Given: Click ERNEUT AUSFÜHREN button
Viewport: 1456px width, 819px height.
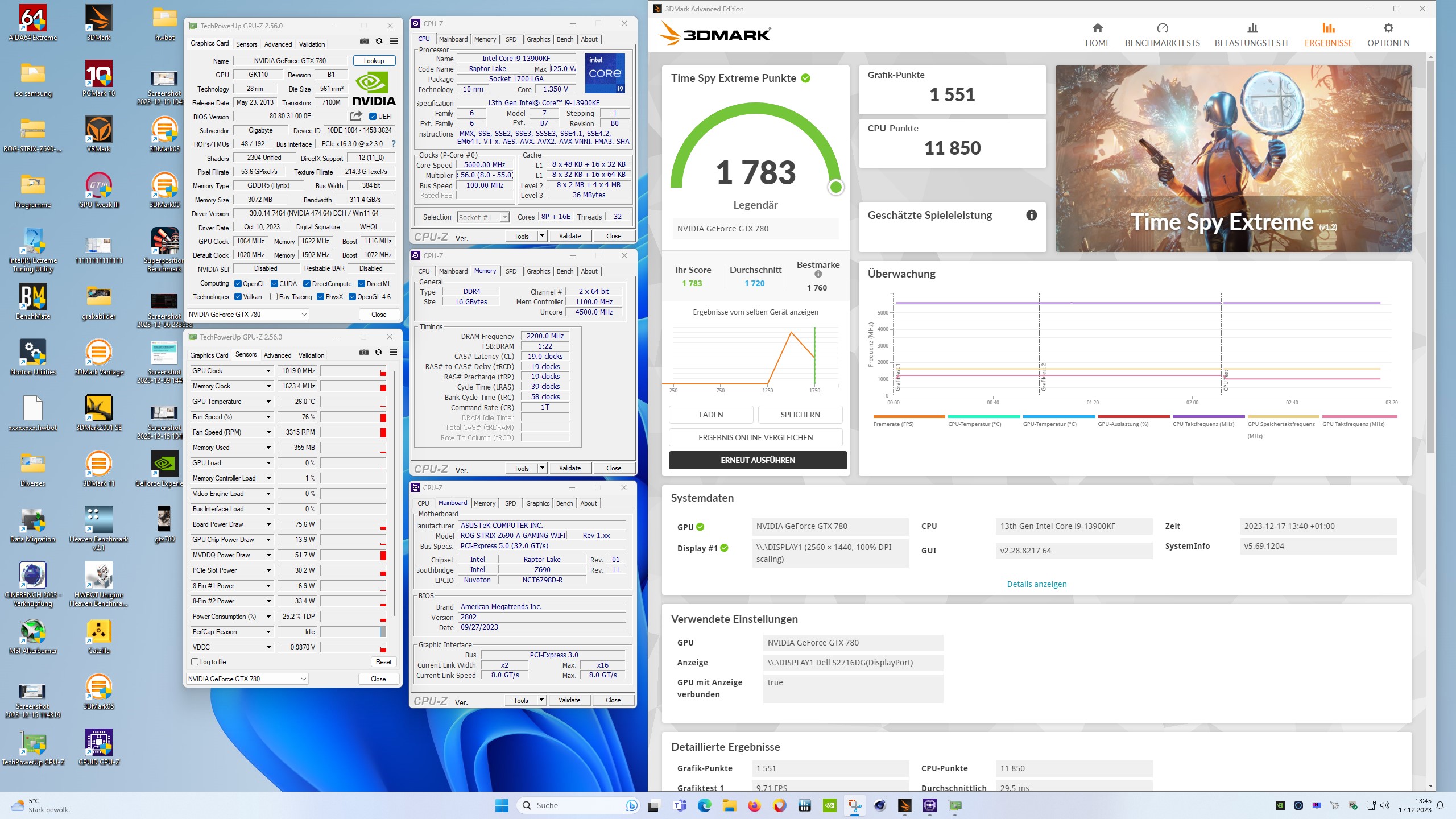Looking at the screenshot, I should click(x=758, y=460).
